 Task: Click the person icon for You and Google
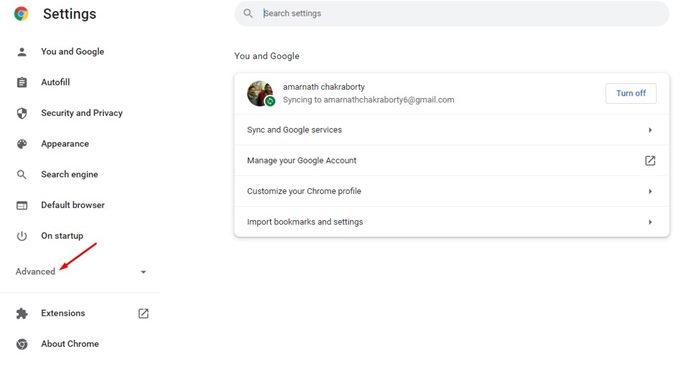[x=21, y=52]
